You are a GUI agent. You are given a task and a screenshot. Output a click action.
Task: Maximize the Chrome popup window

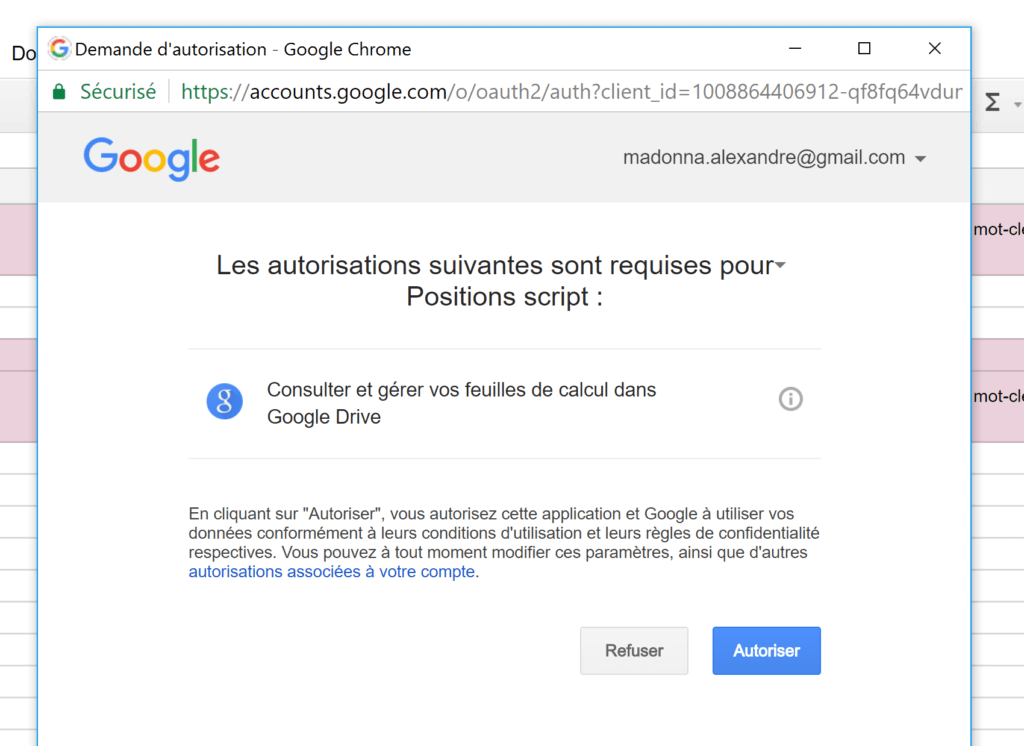tap(864, 48)
